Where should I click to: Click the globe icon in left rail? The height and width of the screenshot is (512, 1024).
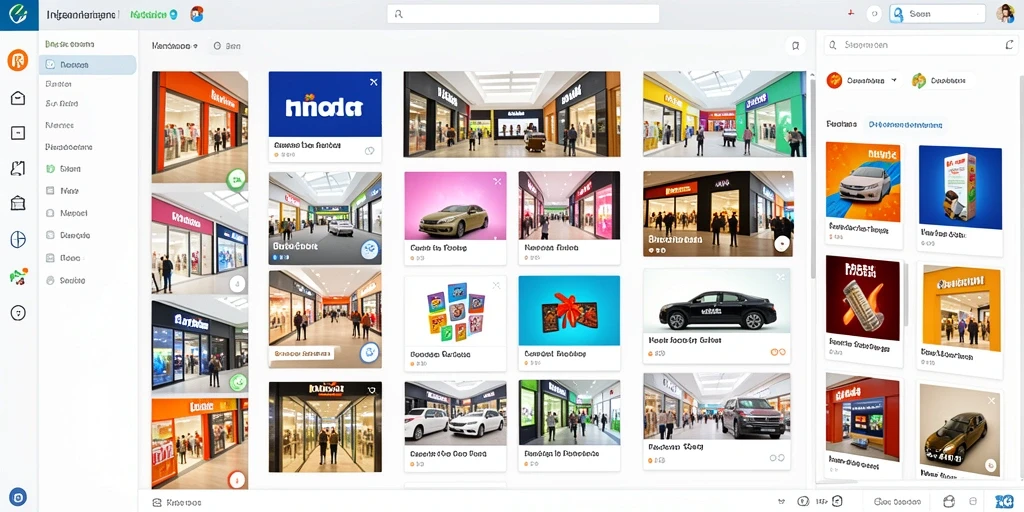point(18,240)
